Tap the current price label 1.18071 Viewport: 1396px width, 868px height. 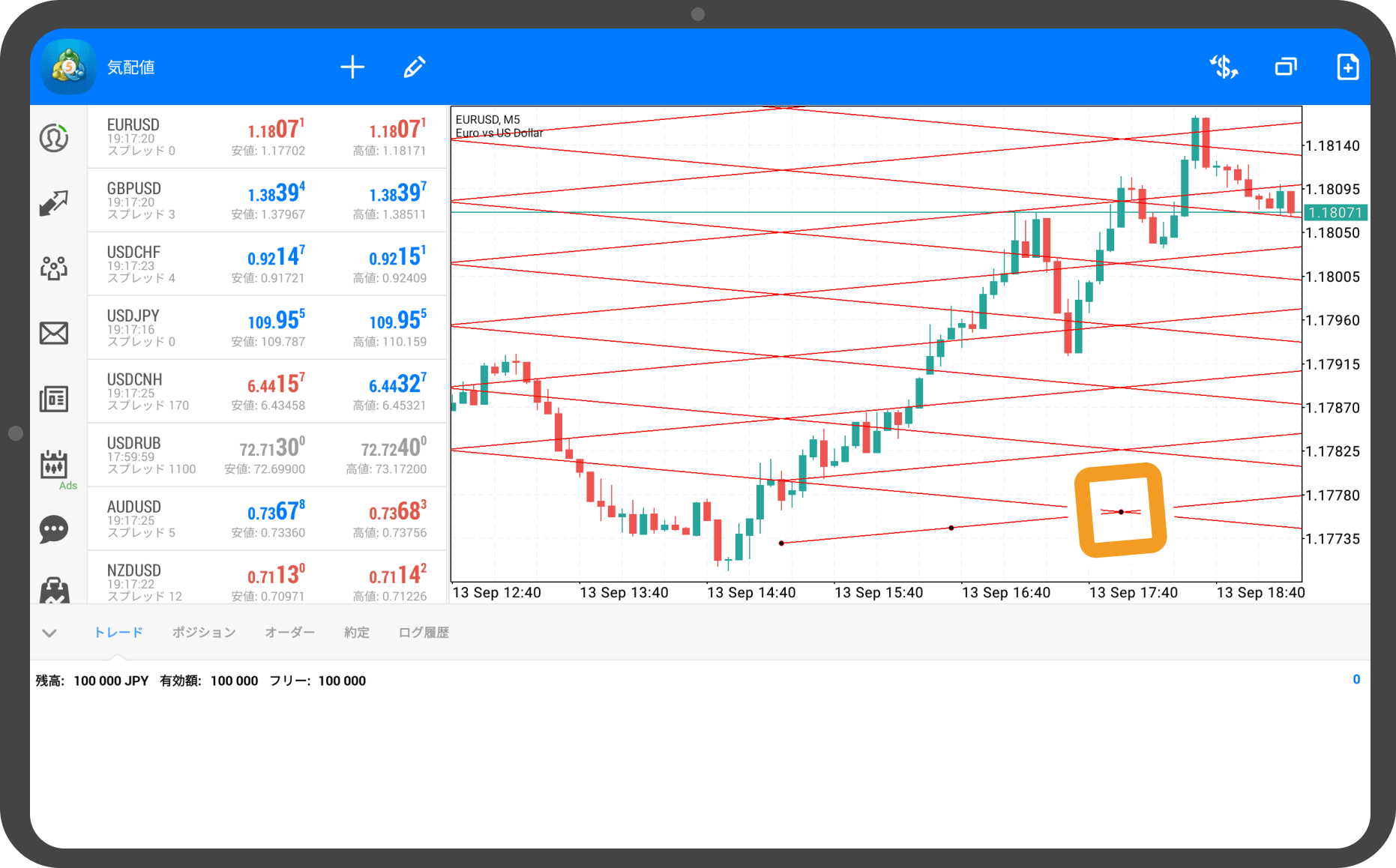[x=1335, y=213]
